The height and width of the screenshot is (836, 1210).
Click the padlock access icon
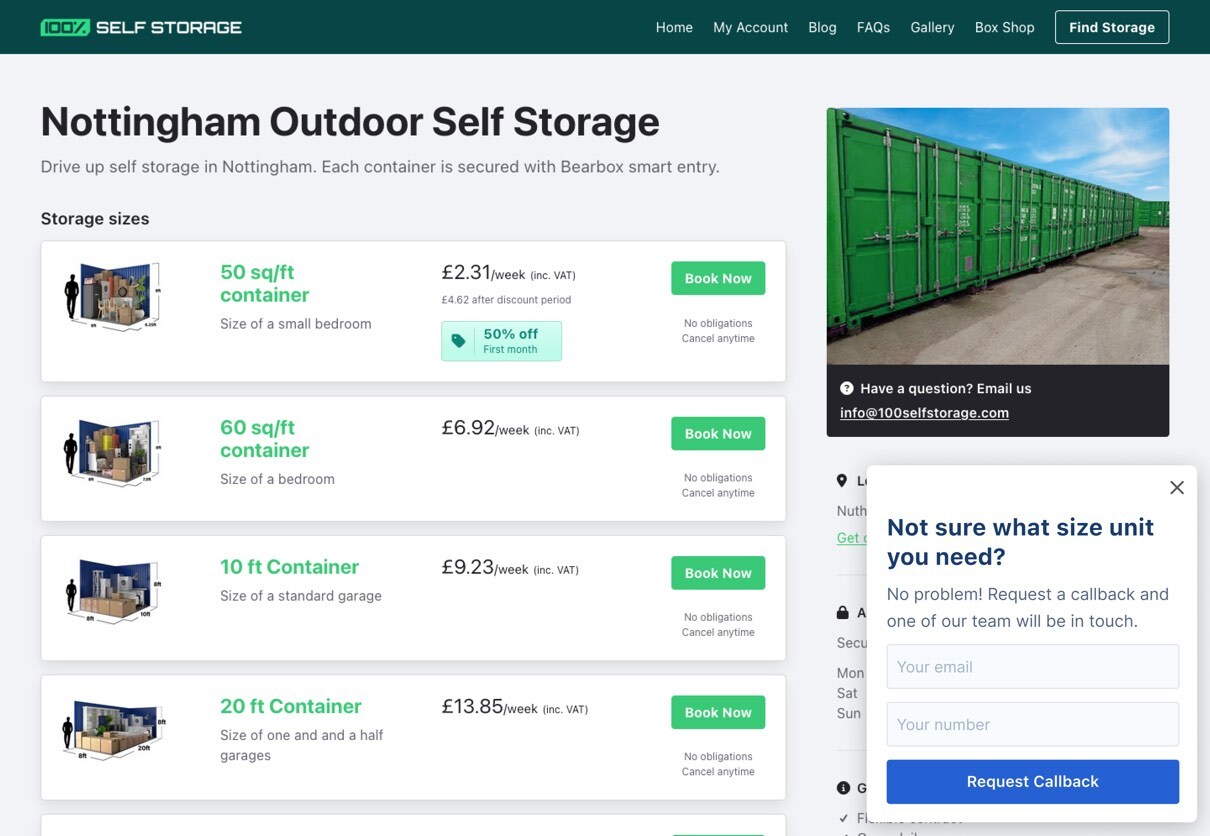pos(842,612)
